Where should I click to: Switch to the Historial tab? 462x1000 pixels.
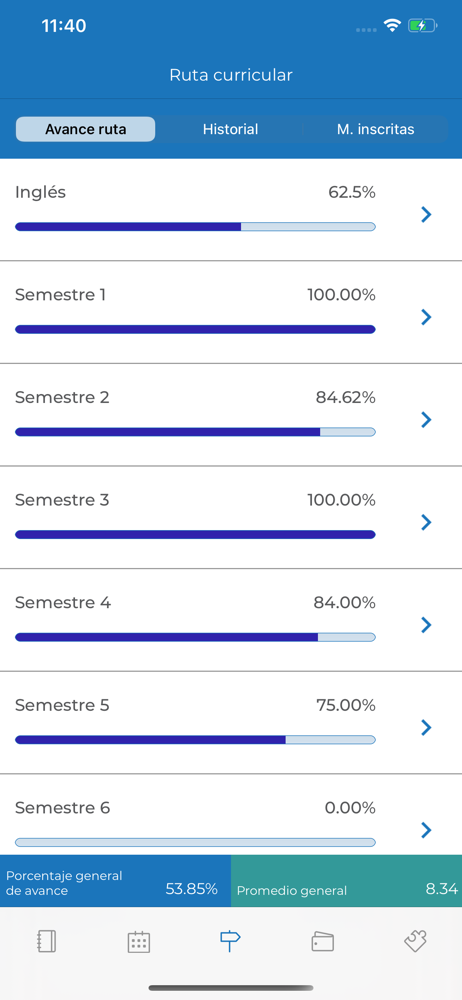click(230, 129)
